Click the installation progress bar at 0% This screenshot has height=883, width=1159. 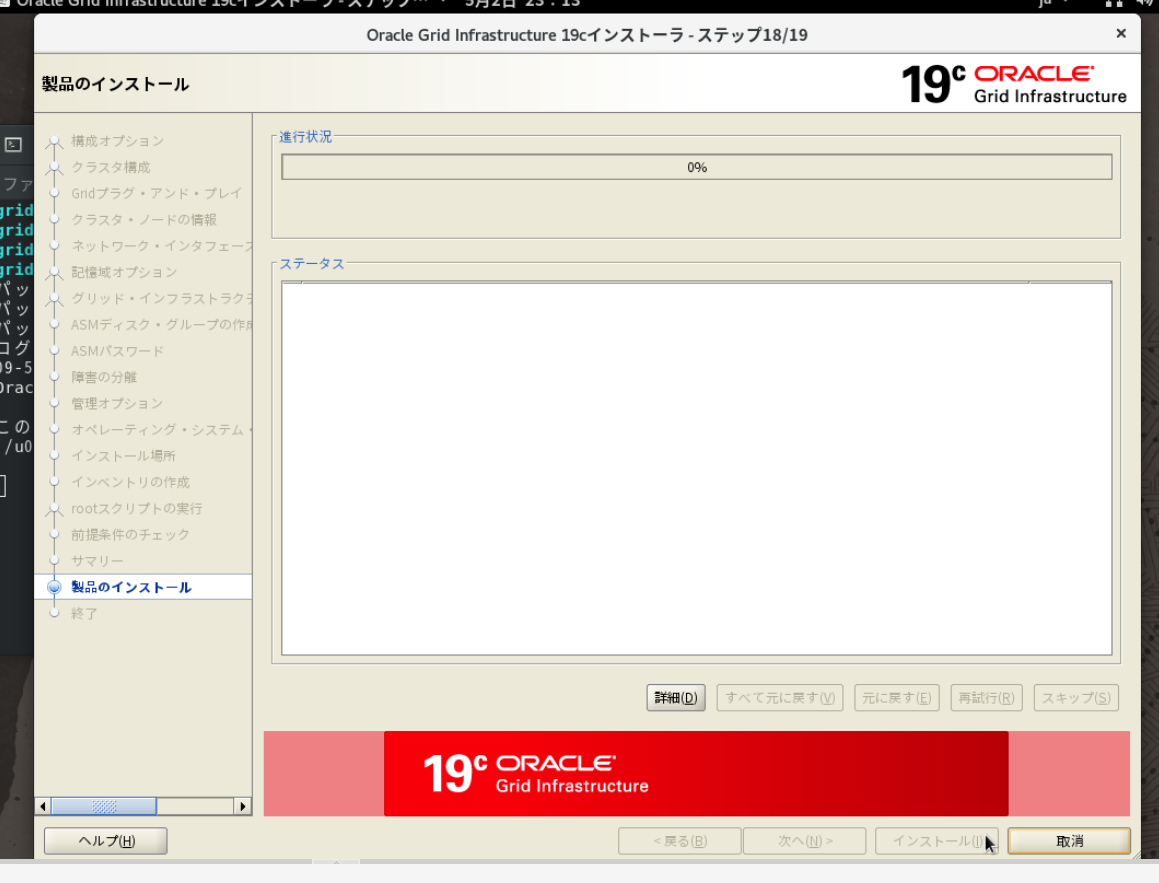point(696,167)
